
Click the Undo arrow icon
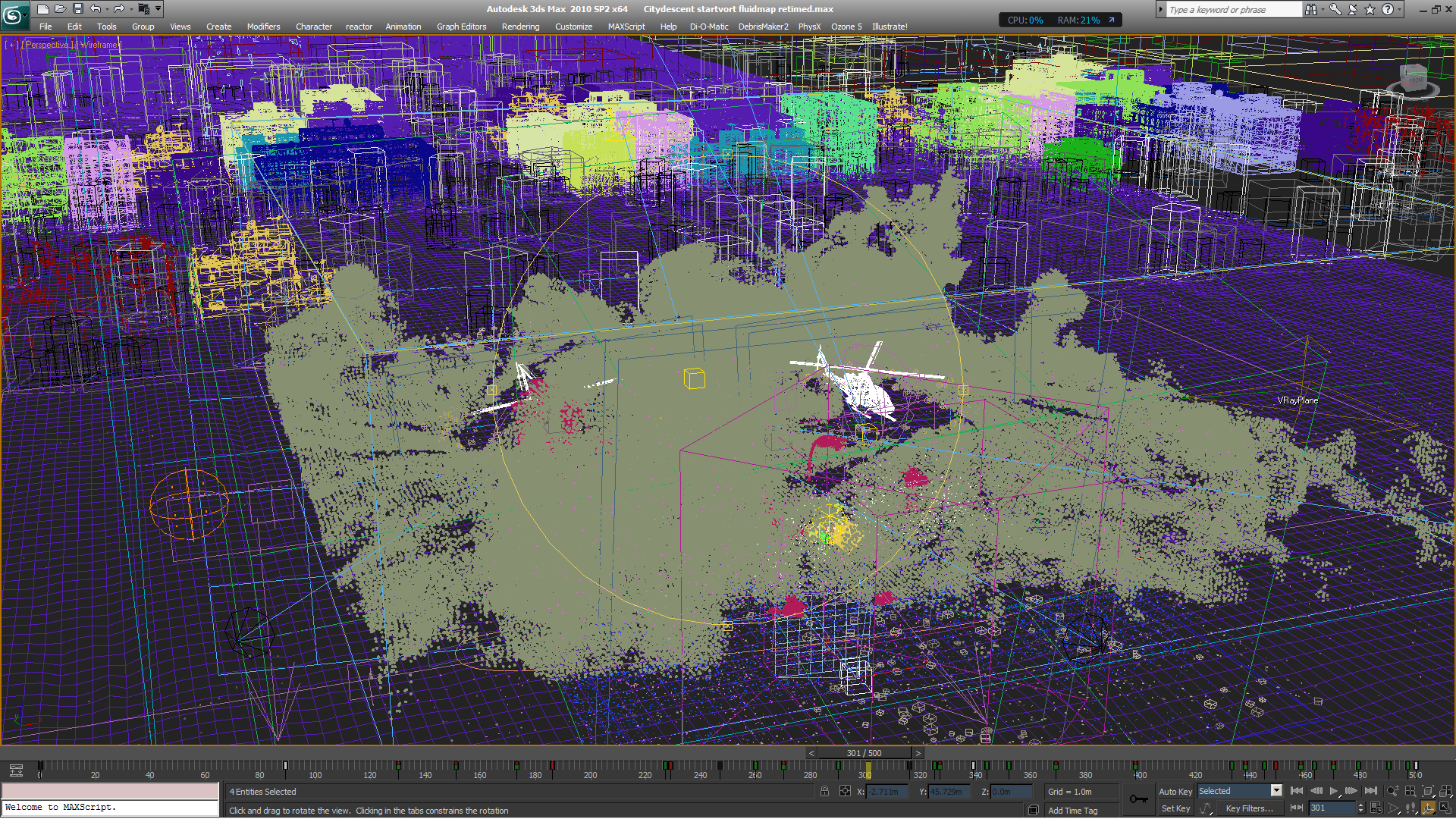[95, 9]
